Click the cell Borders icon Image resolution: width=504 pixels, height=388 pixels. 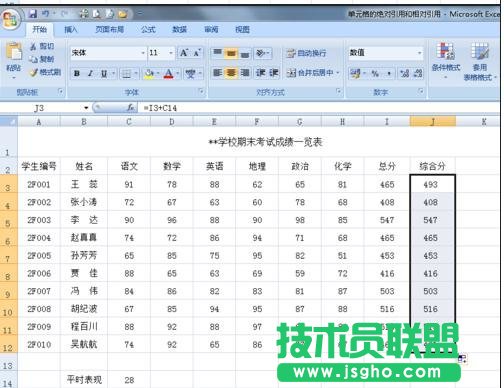[x=126, y=73]
